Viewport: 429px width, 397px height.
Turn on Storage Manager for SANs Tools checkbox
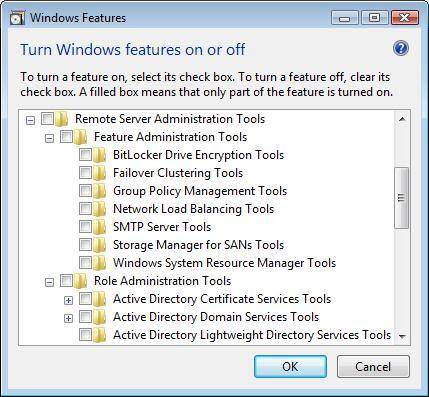click(85, 245)
